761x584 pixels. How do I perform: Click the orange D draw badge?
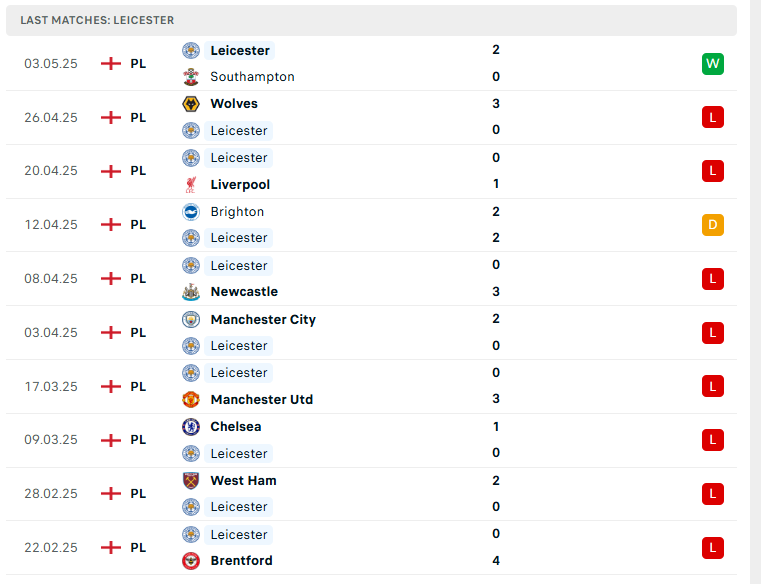(x=712, y=225)
